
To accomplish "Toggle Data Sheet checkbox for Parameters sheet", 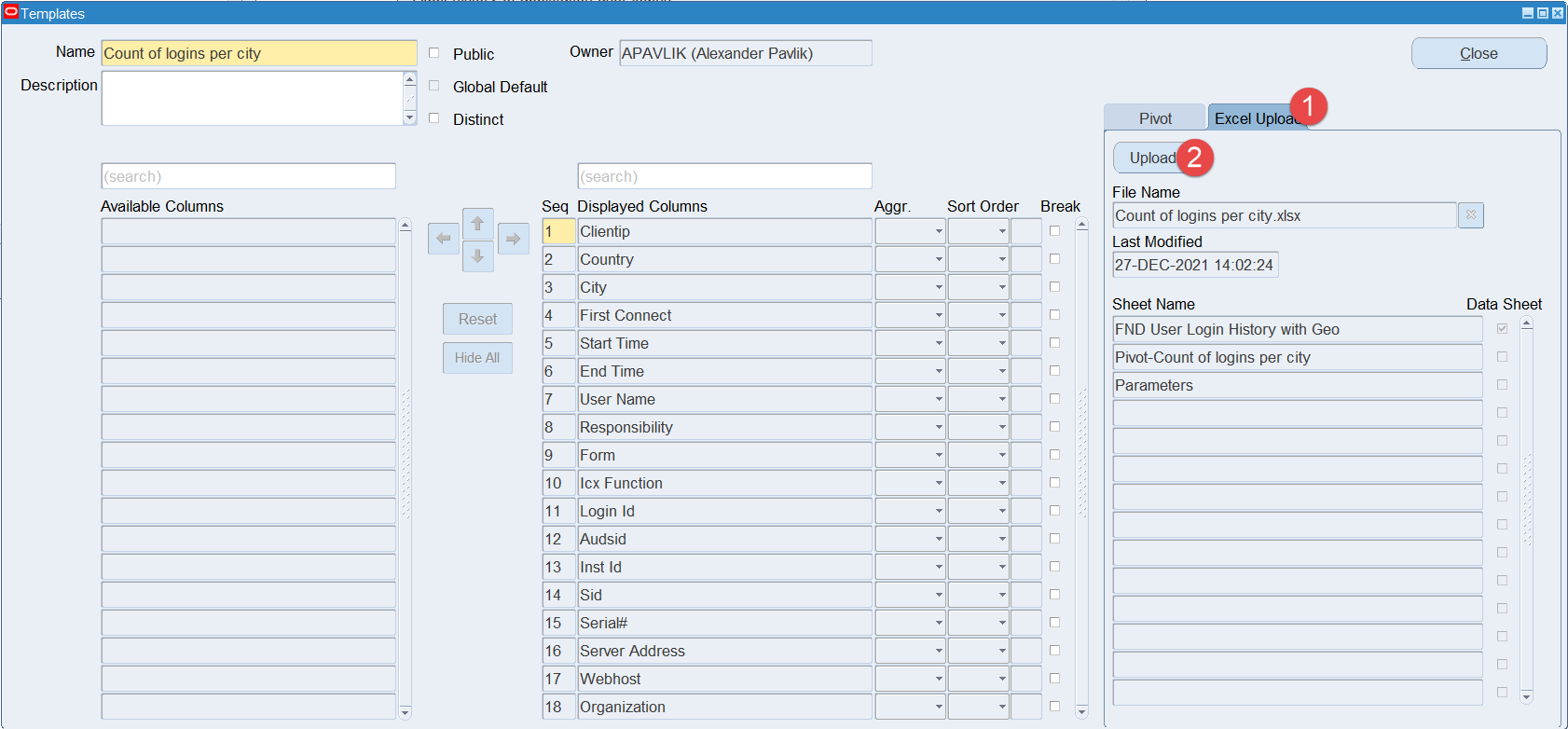I will click(1503, 385).
